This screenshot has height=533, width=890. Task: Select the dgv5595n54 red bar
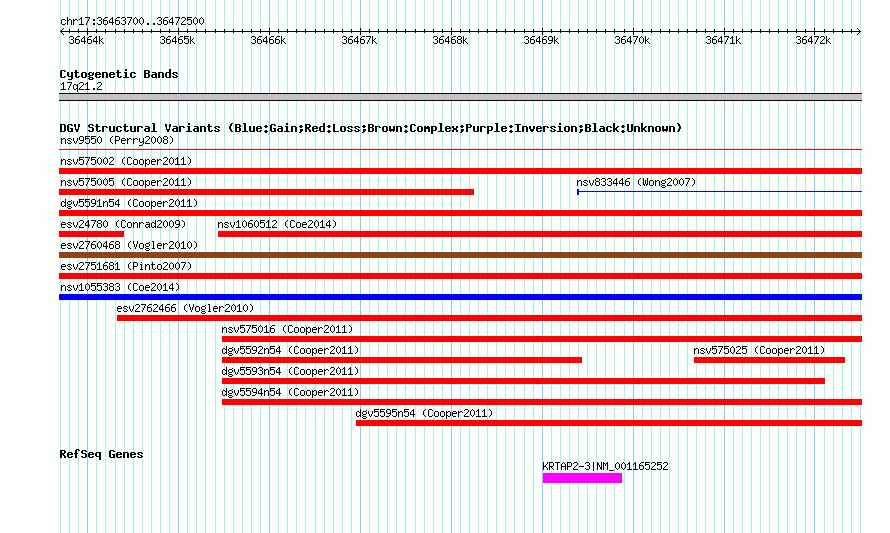click(x=608, y=423)
